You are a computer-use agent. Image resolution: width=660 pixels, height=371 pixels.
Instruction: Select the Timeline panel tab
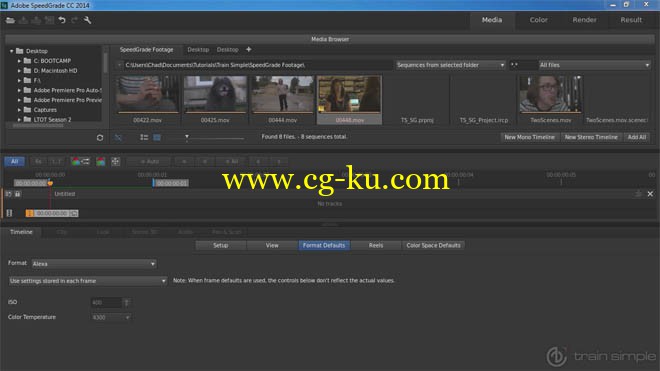21,232
